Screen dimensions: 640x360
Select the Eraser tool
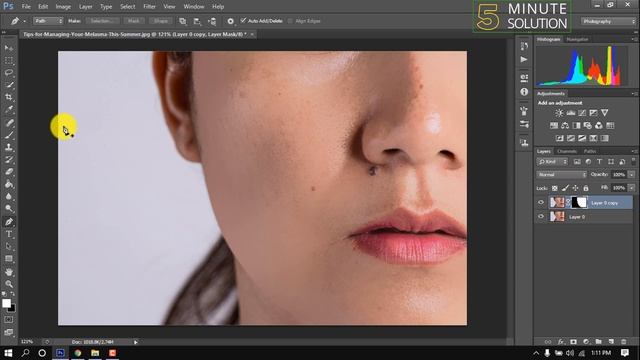click(x=9, y=172)
